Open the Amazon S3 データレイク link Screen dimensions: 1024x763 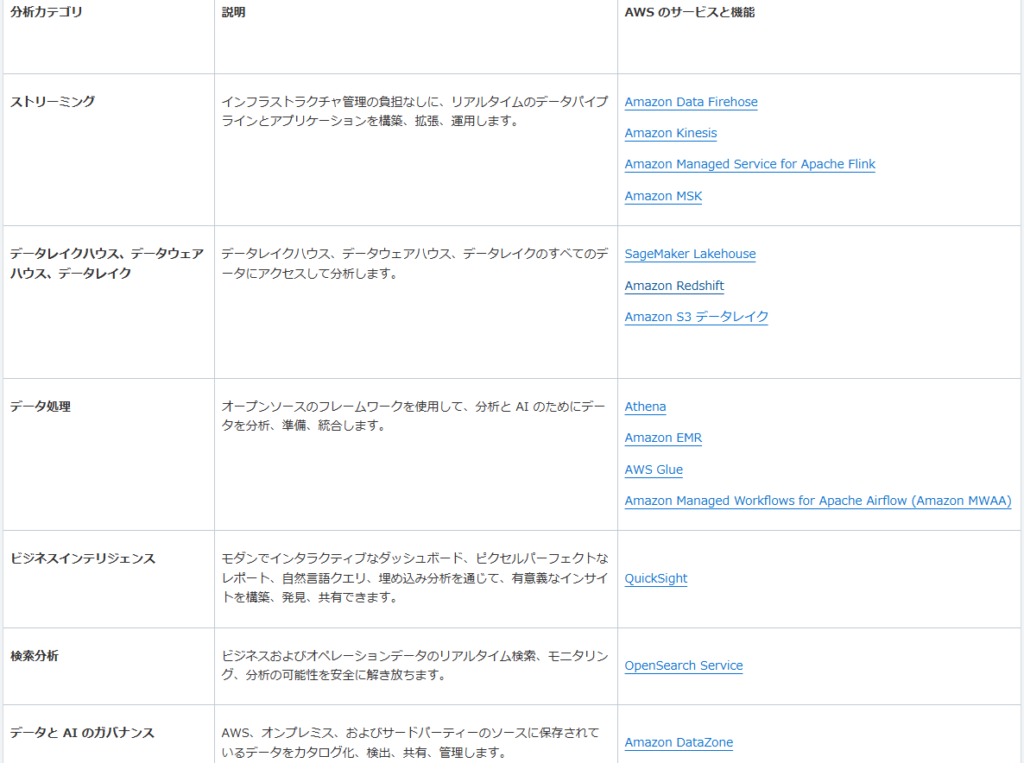click(696, 317)
